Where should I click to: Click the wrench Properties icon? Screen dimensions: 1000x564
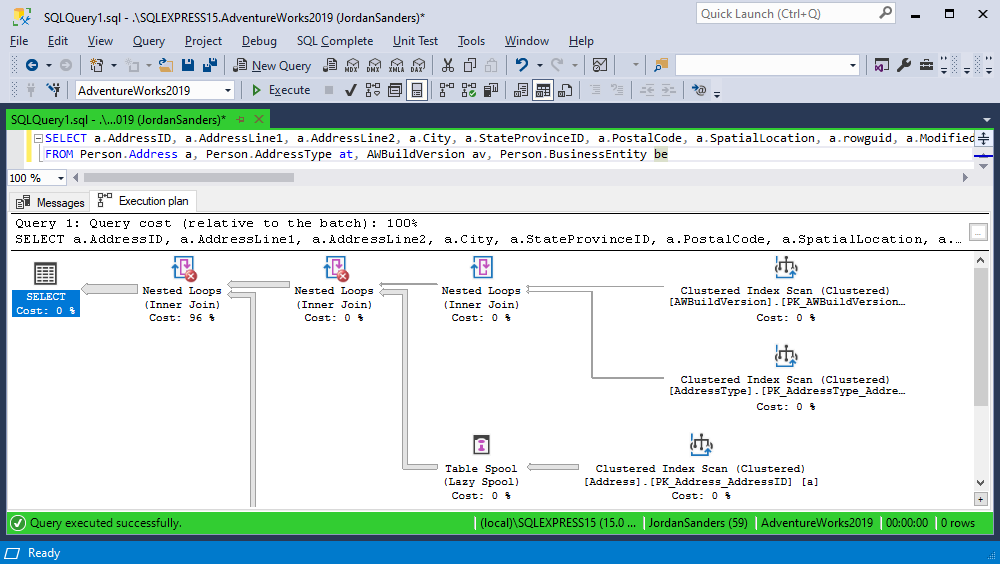(x=904, y=65)
